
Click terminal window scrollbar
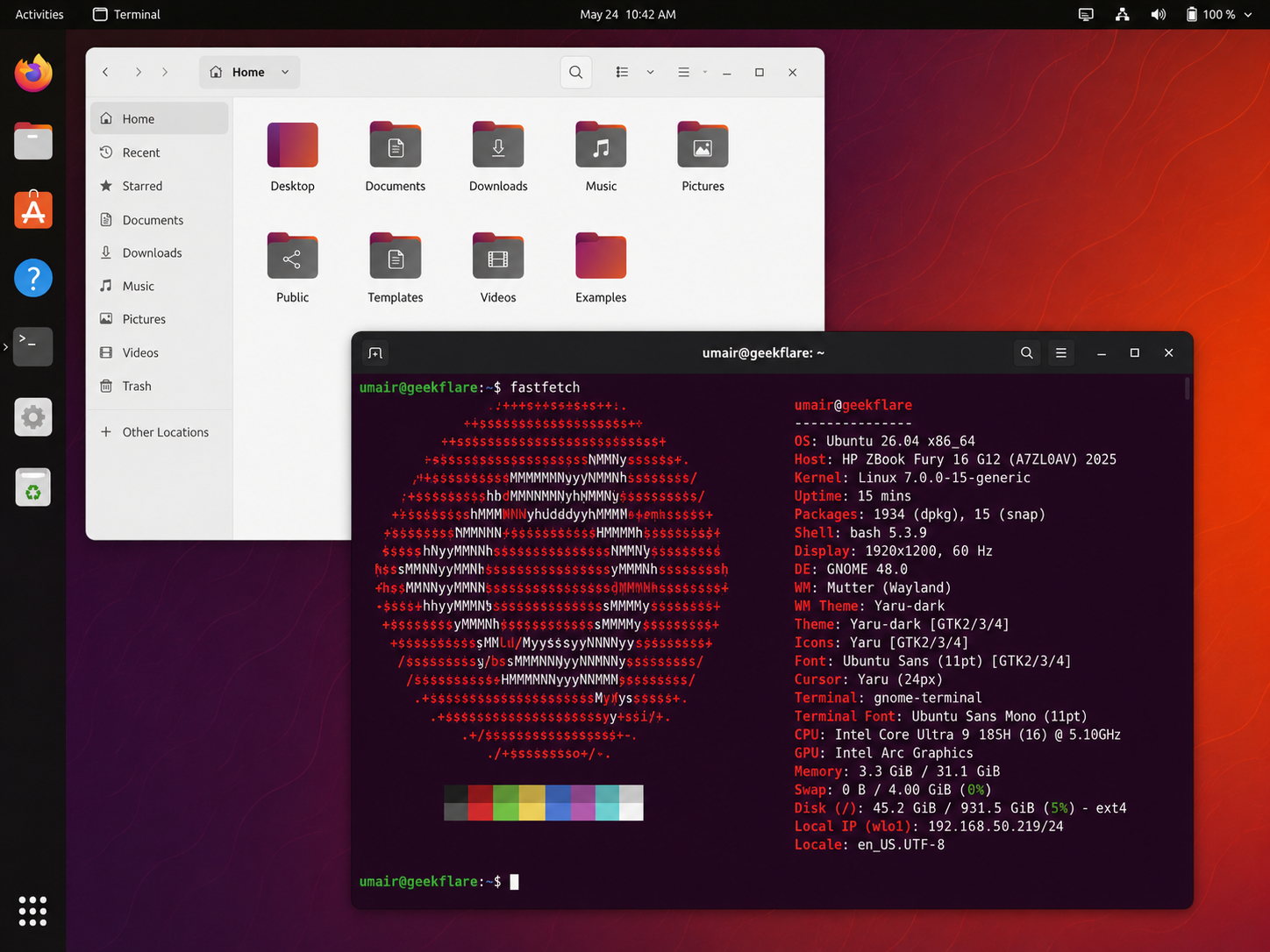coord(1188,388)
